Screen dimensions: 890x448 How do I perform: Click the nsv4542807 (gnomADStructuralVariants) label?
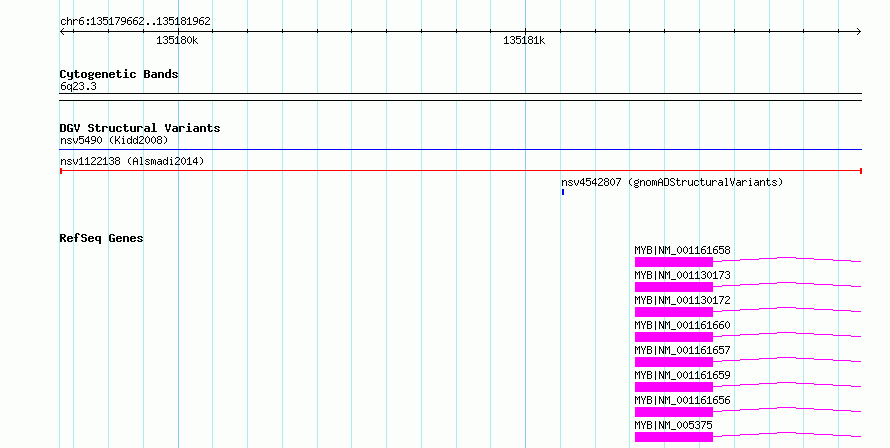[x=672, y=182]
